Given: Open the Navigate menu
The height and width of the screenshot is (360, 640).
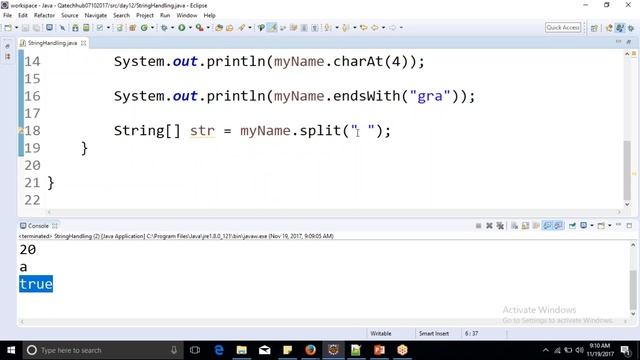Looking at the screenshot, I should pos(96,15).
